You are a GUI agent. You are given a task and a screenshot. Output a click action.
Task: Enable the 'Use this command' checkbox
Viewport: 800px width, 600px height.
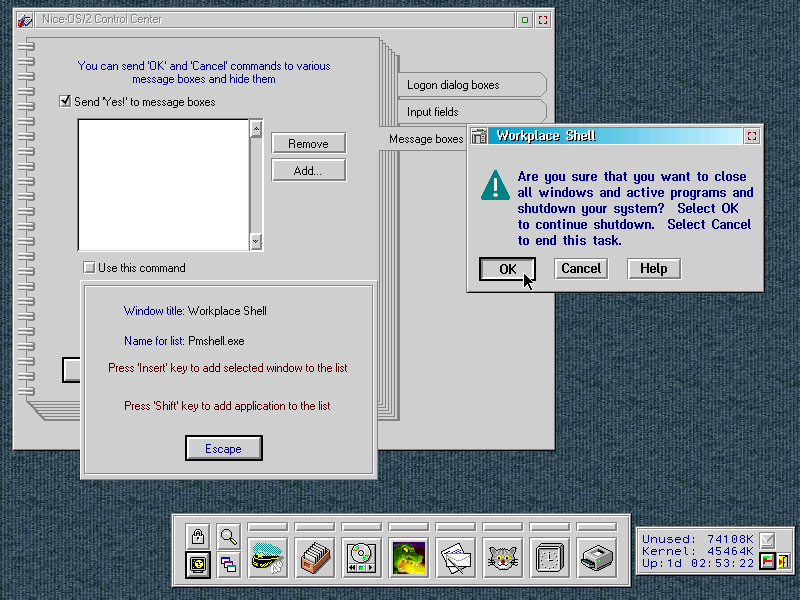pyautogui.click(x=89, y=267)
